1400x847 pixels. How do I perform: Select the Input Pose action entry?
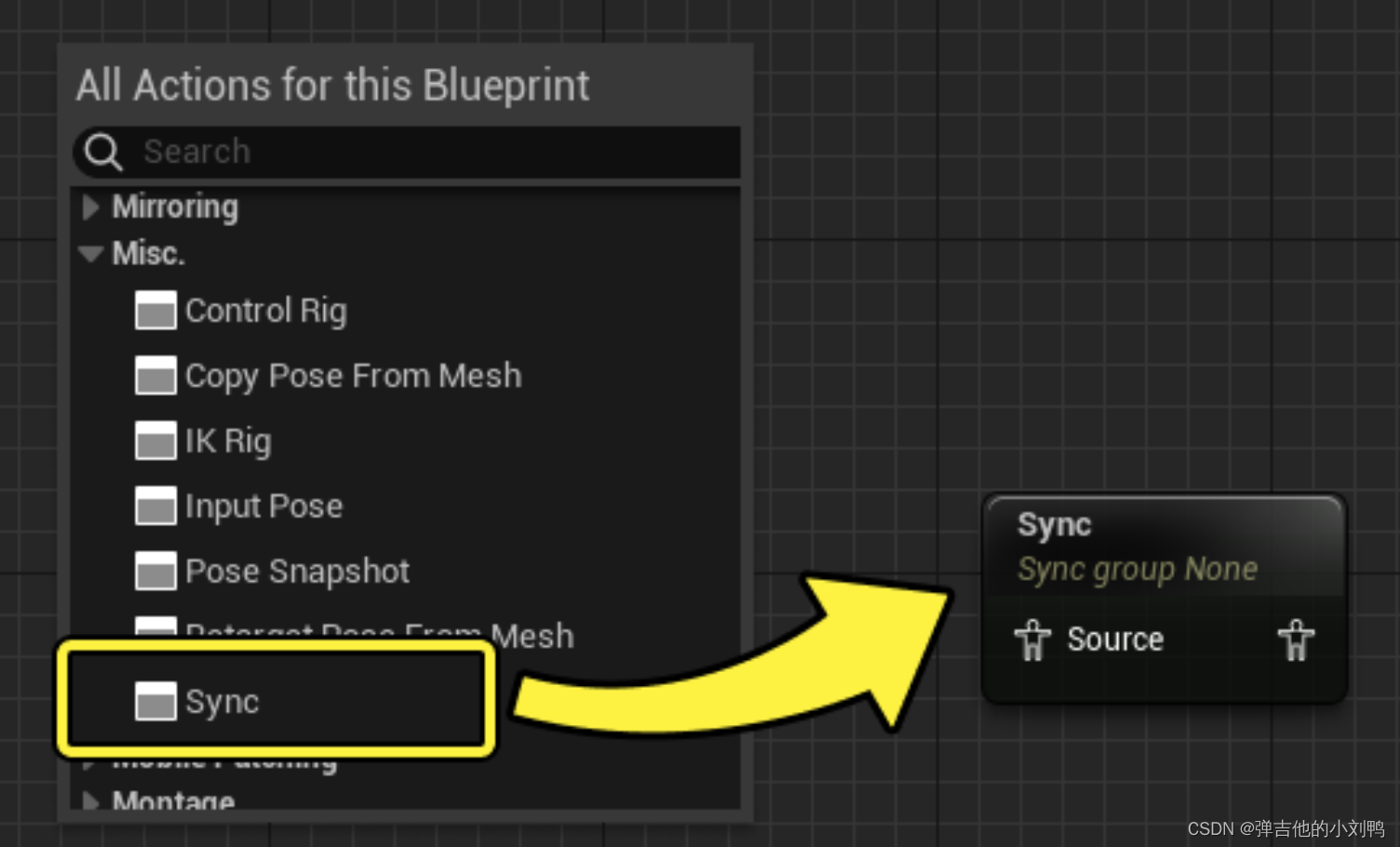point(263,506)
